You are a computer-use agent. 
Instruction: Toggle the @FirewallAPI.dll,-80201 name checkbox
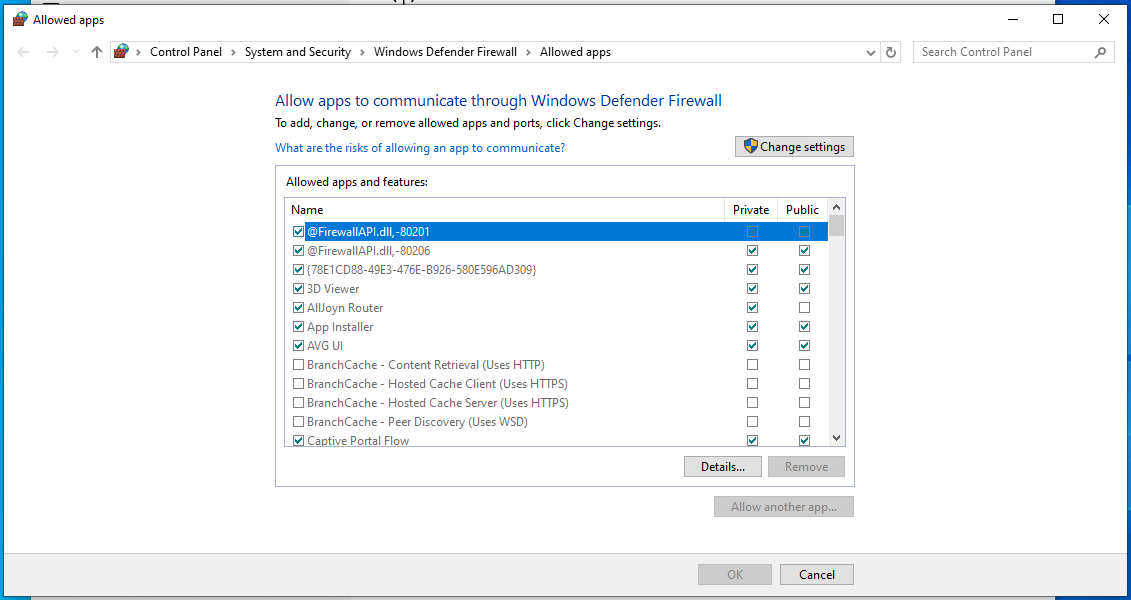pos(299,231)
